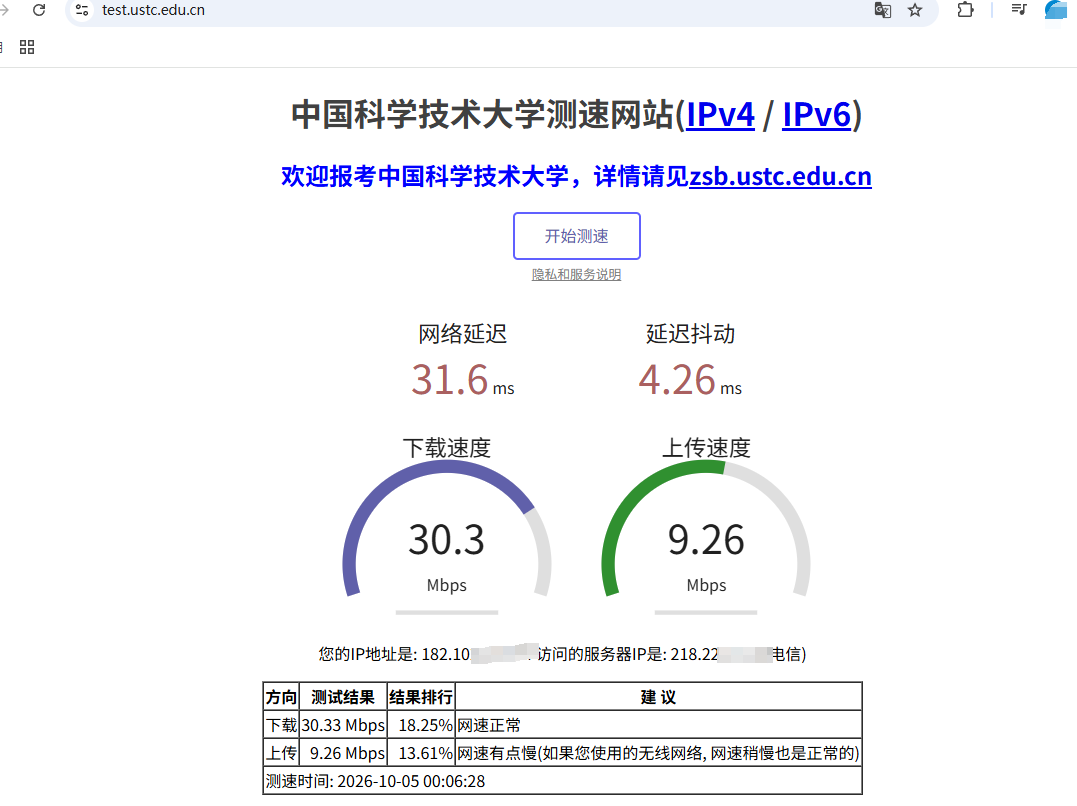Viewport: 1077px width, 806px height.
Task: Click the translate page icon
Action: tap(883, 10)
